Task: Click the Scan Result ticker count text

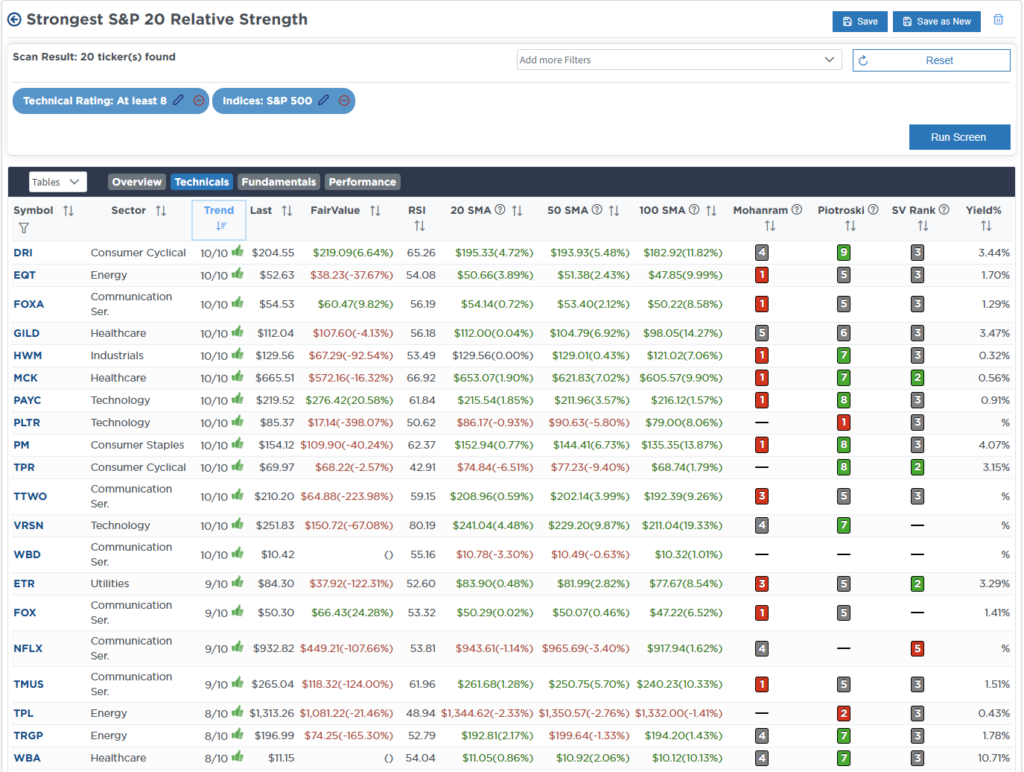Action: coord(94,57)
